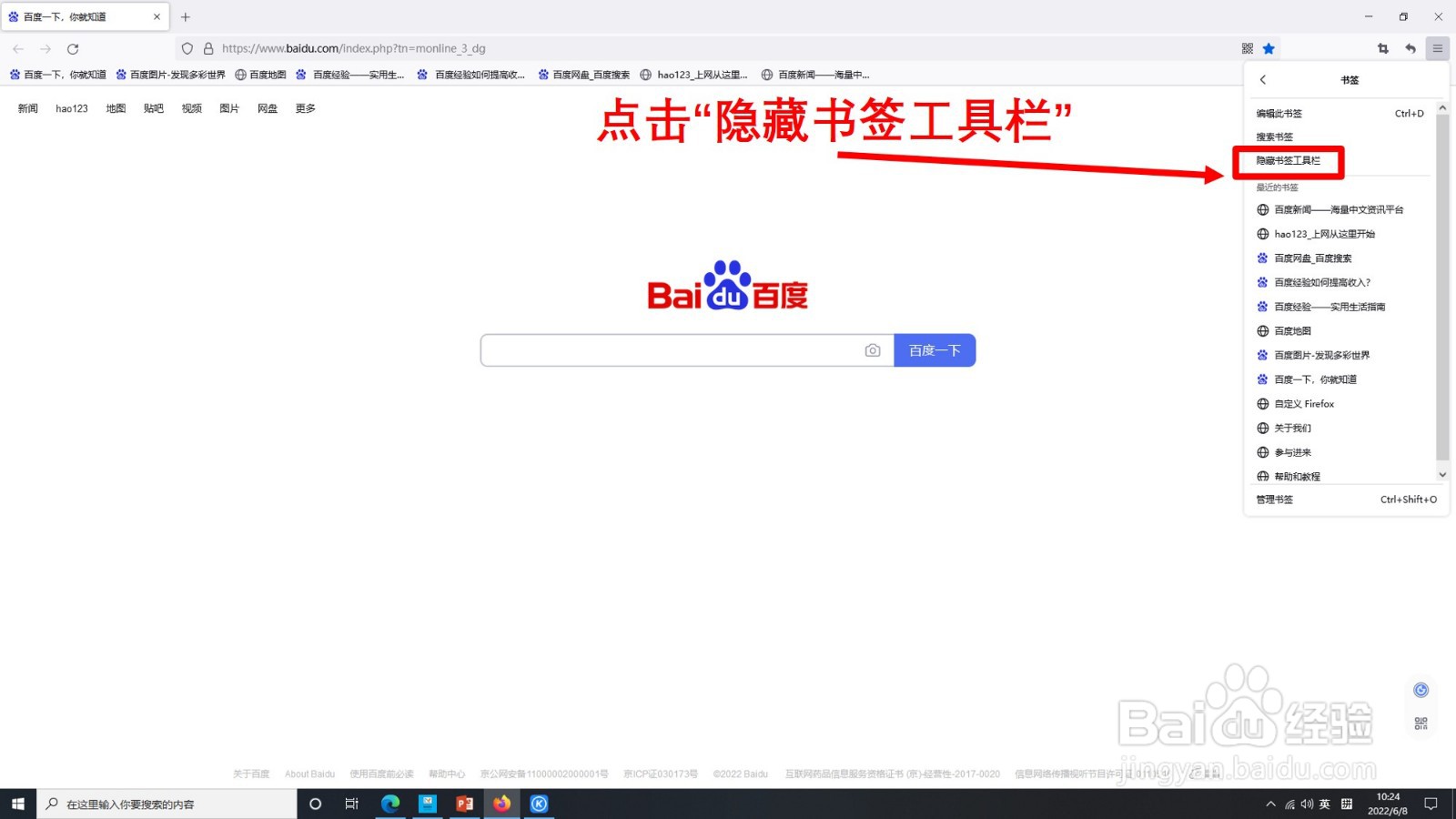Open recent bookmark 关于我们
Viewport: 1456px width, 819px height.
(1292, 429)
